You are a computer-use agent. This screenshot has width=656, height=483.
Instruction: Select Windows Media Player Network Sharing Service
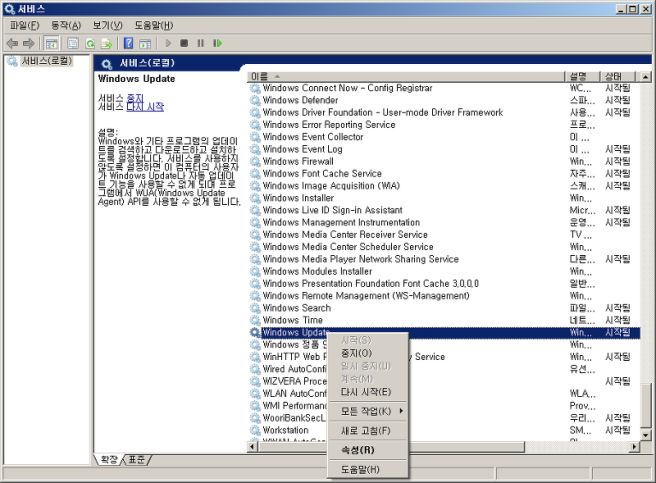point(361,259)
